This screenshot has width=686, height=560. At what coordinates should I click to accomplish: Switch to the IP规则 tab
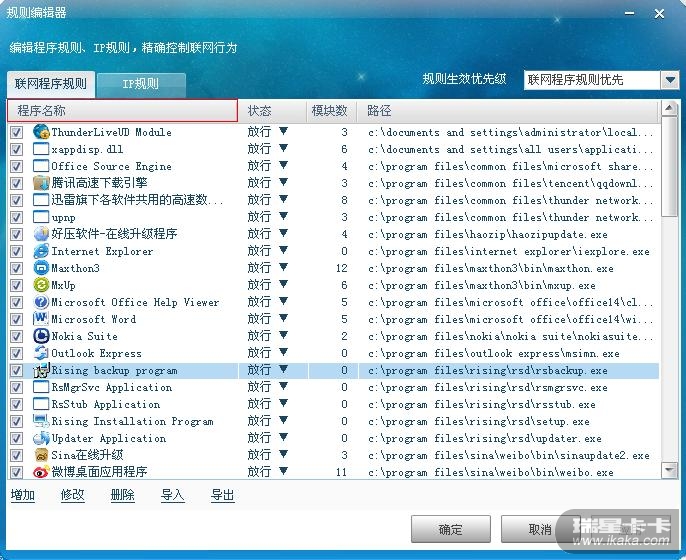(141, 84)
